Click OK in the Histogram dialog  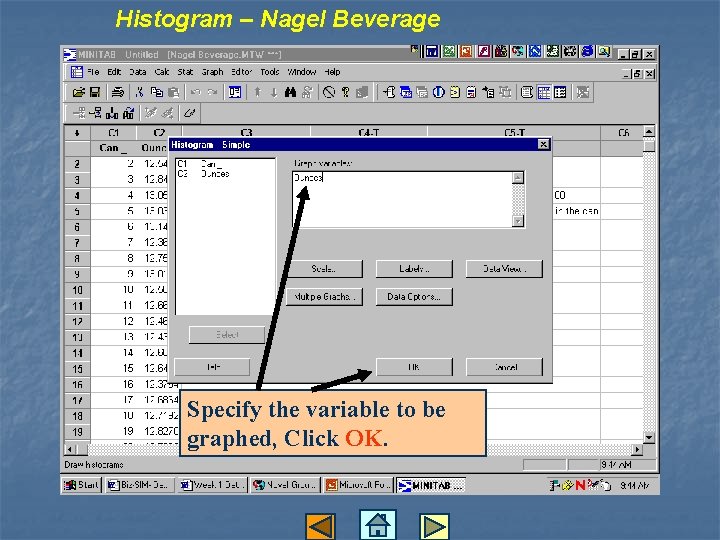[x=414, y=367]
